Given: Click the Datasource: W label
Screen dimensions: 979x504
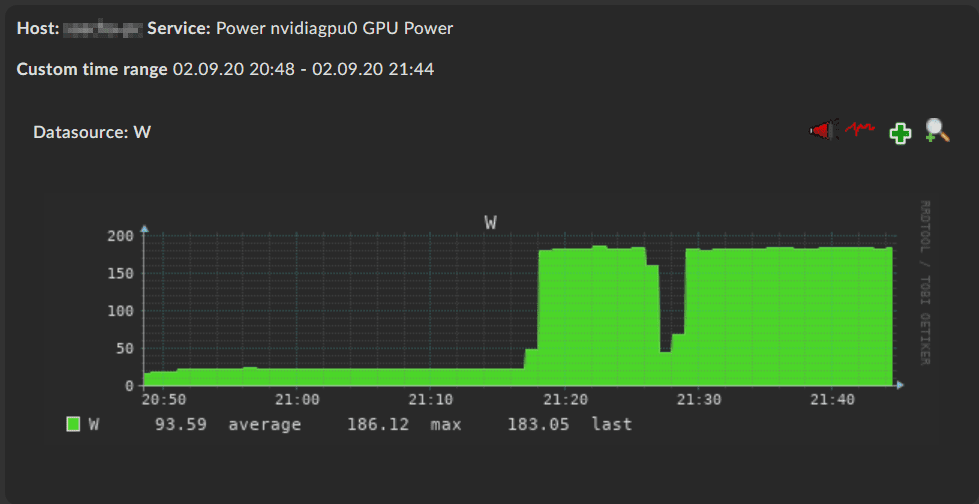Looking at the screenshot, I should (x=92, y=132).
